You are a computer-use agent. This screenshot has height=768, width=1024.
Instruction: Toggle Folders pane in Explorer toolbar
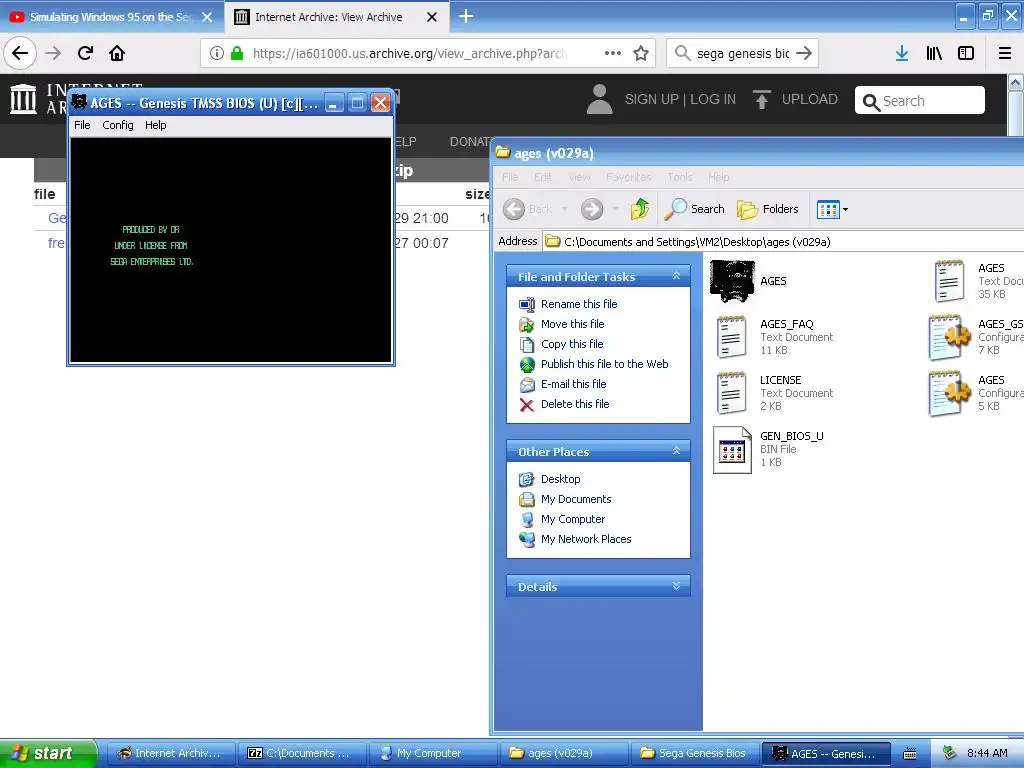[x=767, y=209]
